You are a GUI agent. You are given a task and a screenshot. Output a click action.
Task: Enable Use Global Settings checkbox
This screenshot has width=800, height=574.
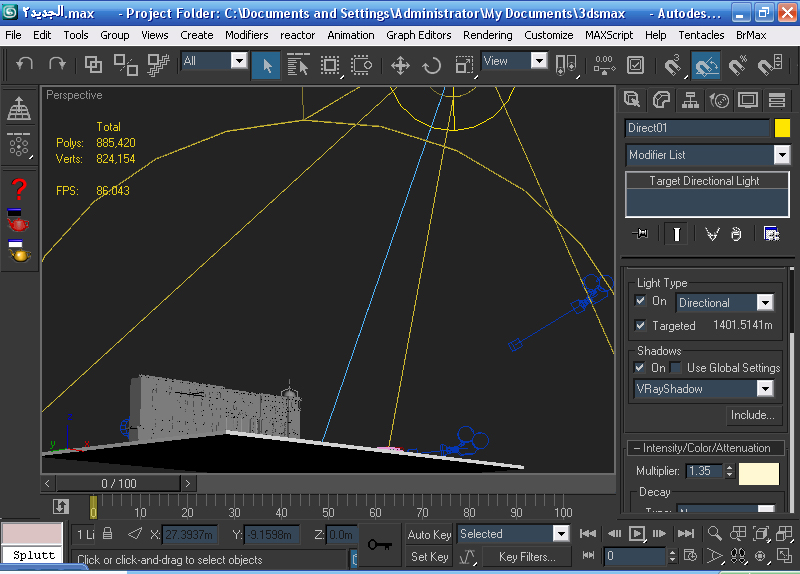676,367
